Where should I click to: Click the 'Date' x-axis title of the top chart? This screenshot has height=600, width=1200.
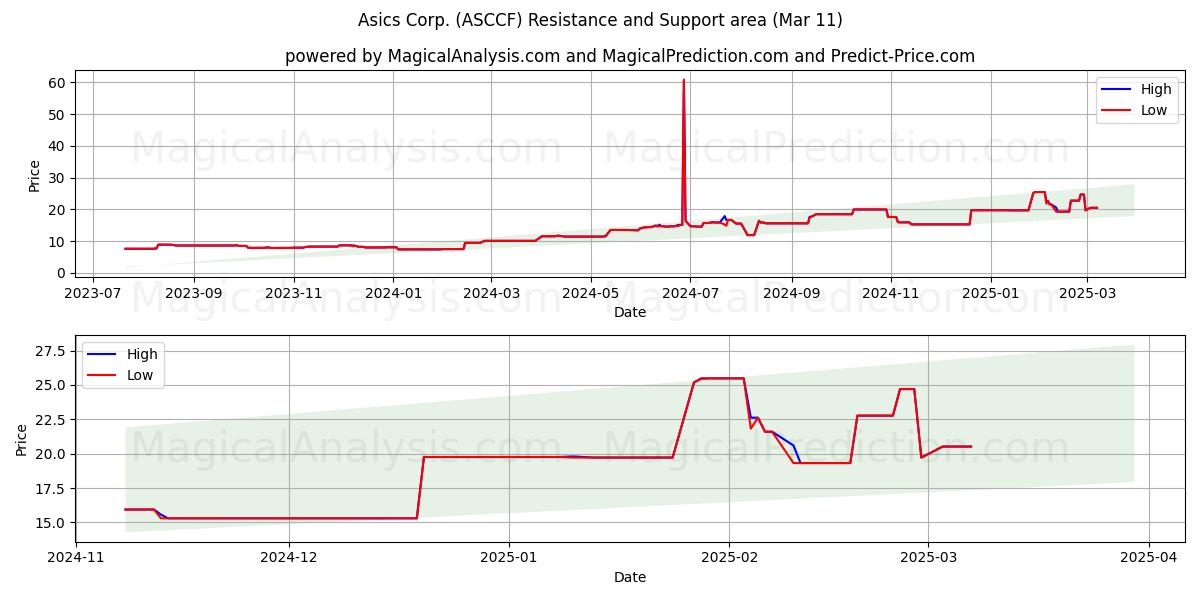click(x=630, y=312)
